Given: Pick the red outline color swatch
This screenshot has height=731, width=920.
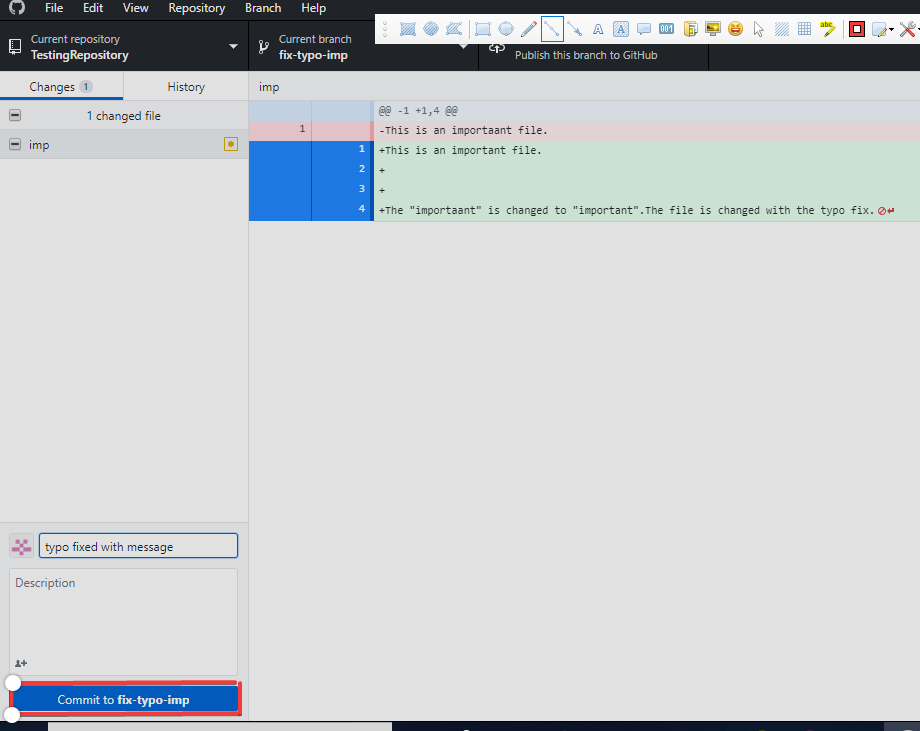Looking at the screenshot, I should (857, 29).
